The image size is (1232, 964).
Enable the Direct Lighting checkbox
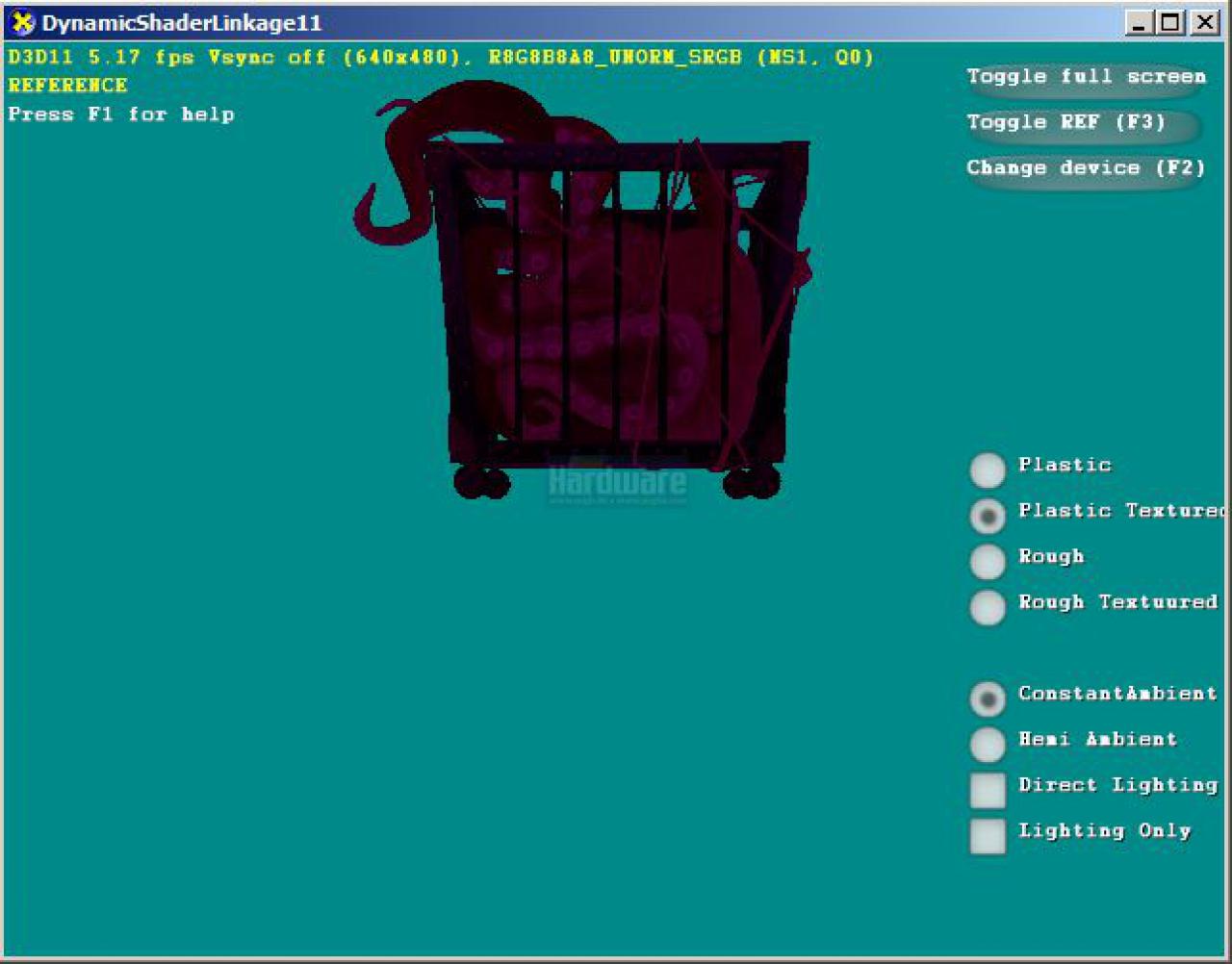988,790
